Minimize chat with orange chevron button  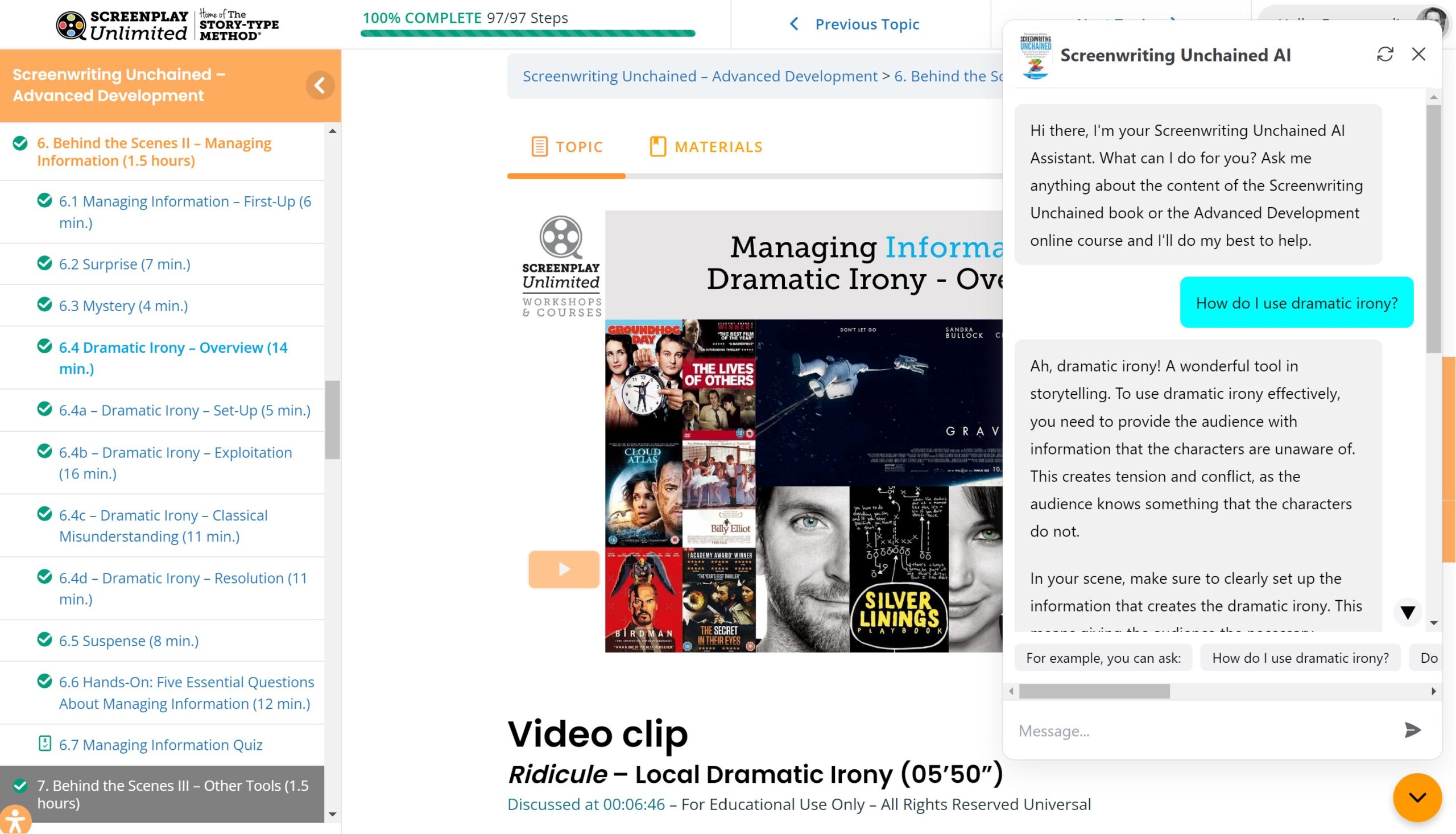[1417, 797]
